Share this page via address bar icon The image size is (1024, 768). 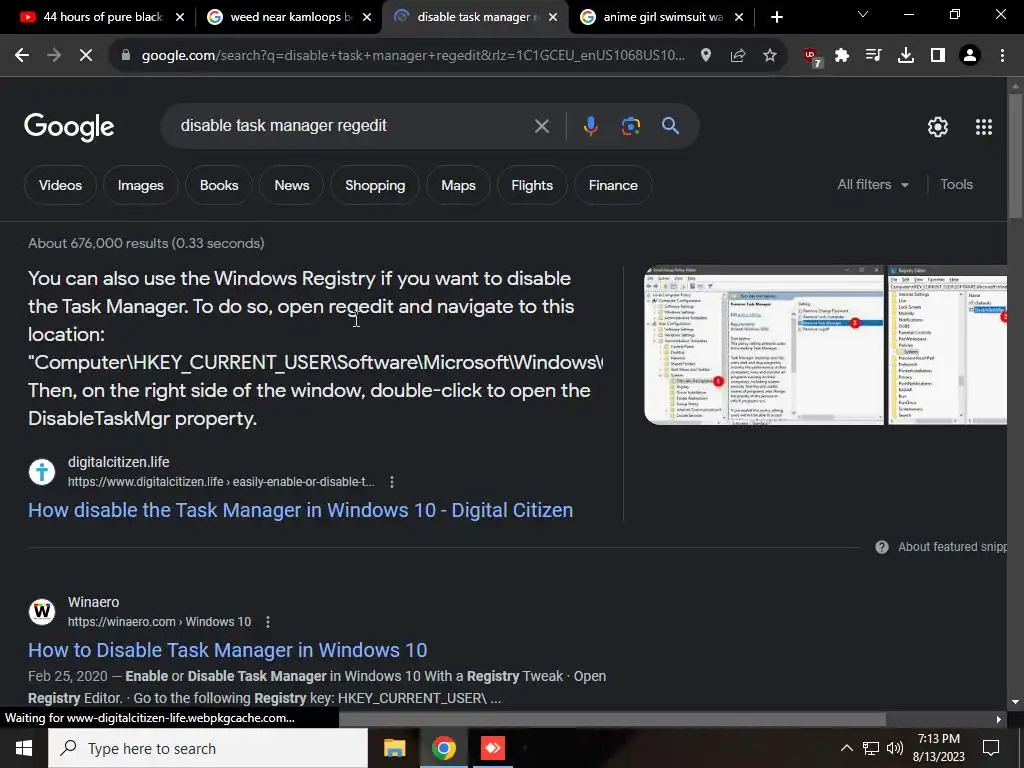738,56
